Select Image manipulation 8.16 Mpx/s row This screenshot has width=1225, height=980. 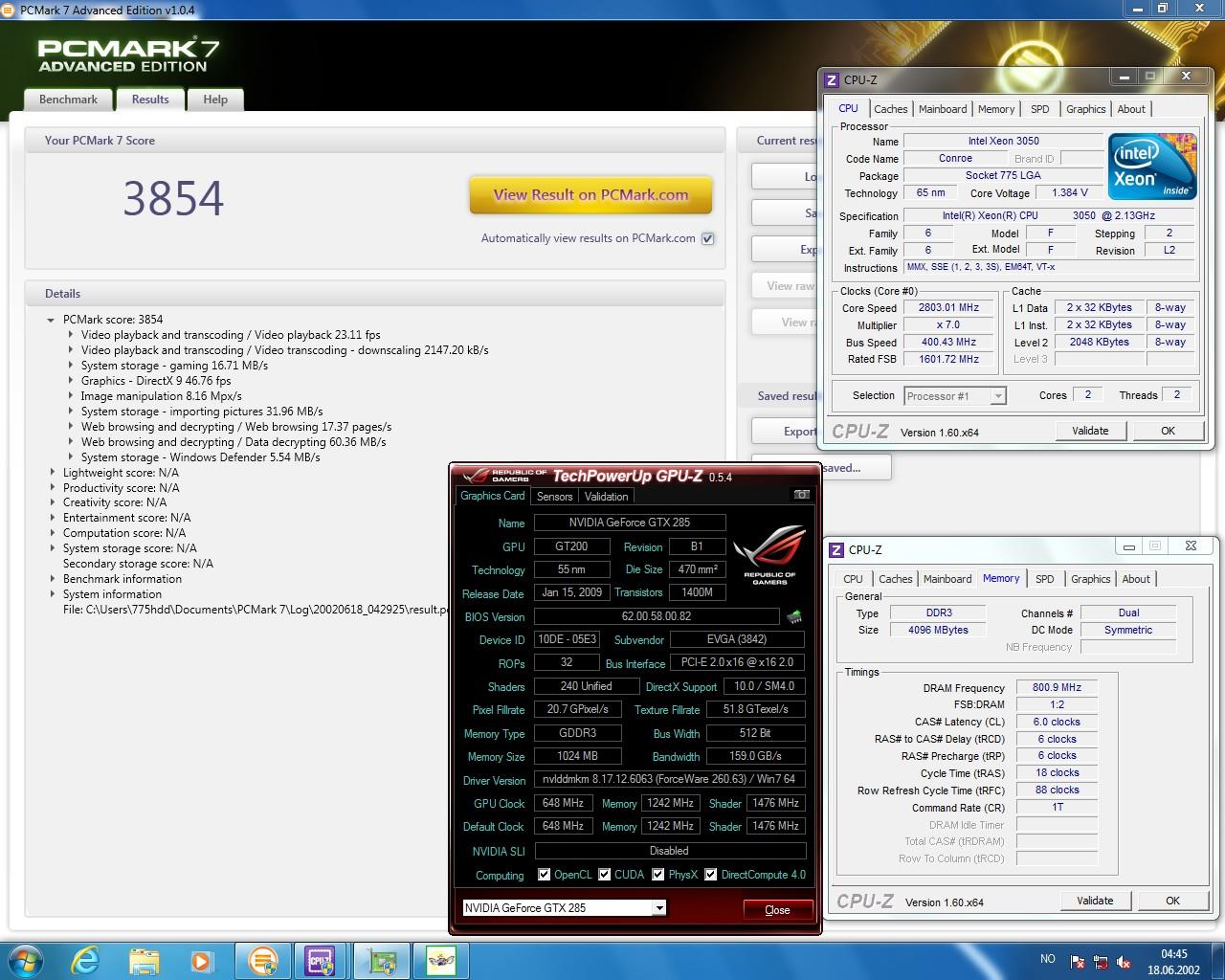pyautogui.click(x=161, y=396)
